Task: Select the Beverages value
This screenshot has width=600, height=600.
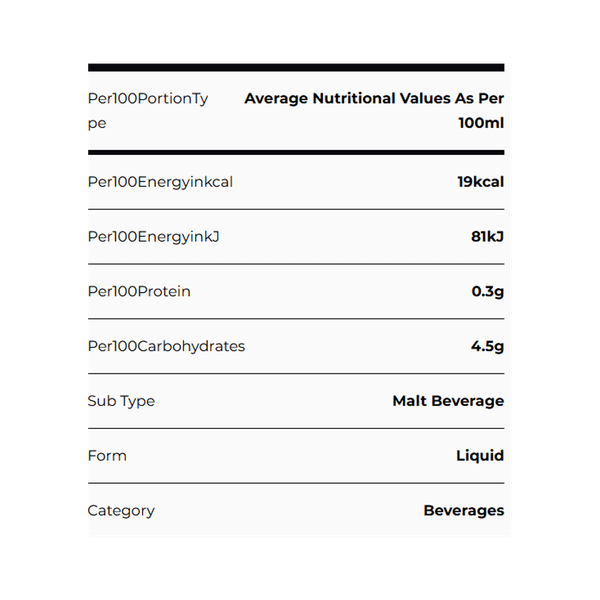Action: [464, 511]
